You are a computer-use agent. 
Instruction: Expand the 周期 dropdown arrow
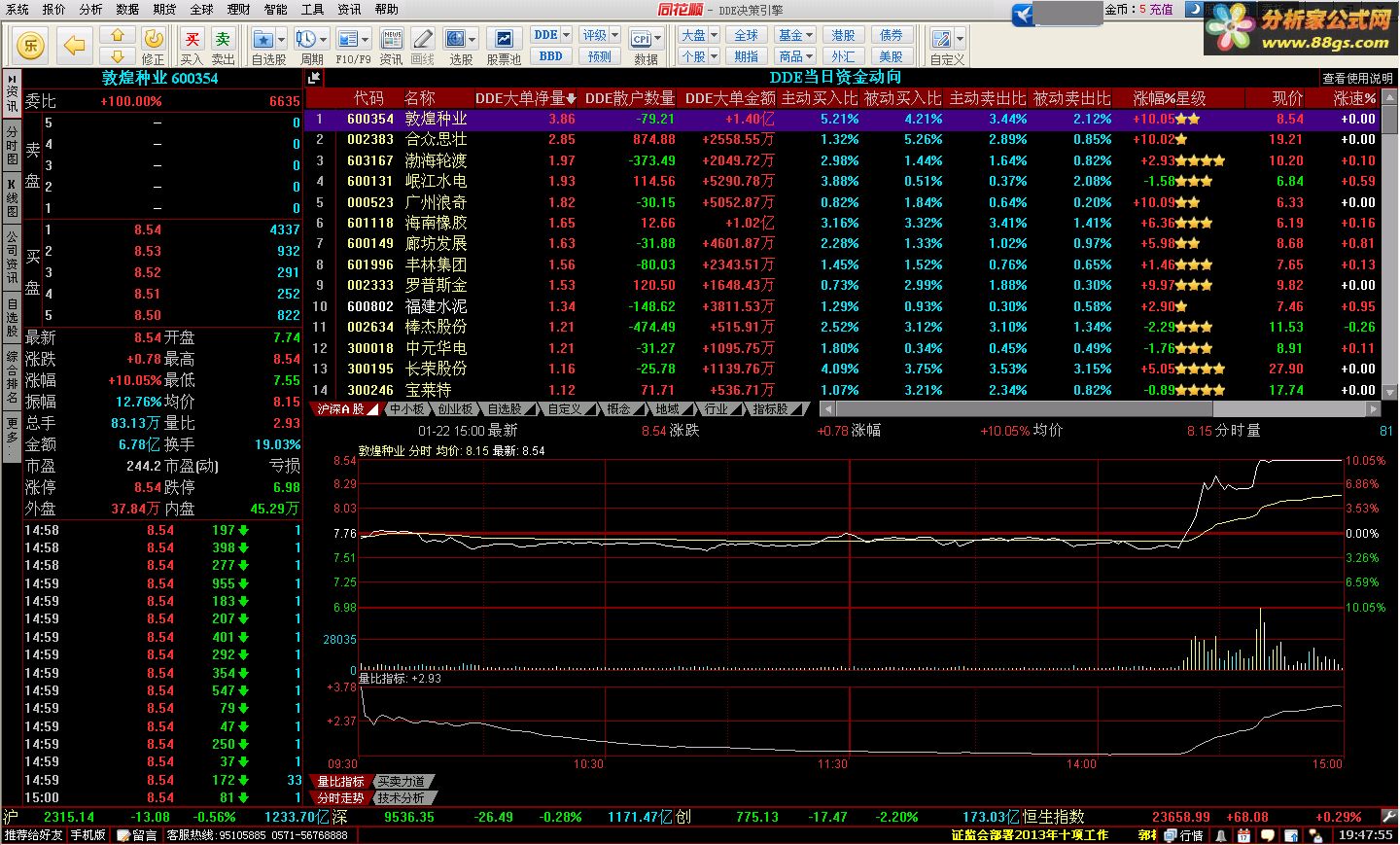(x=324, y=40)
